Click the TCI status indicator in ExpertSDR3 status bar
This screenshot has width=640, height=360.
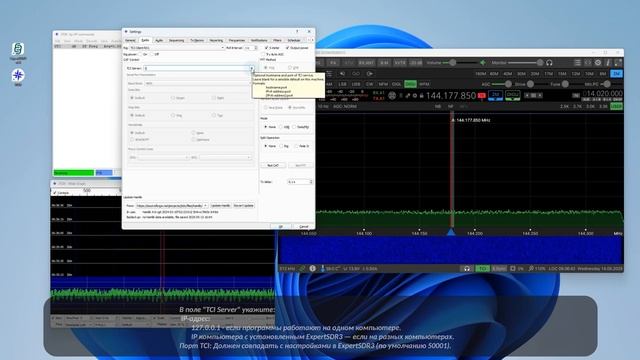(x=482, y=269)
